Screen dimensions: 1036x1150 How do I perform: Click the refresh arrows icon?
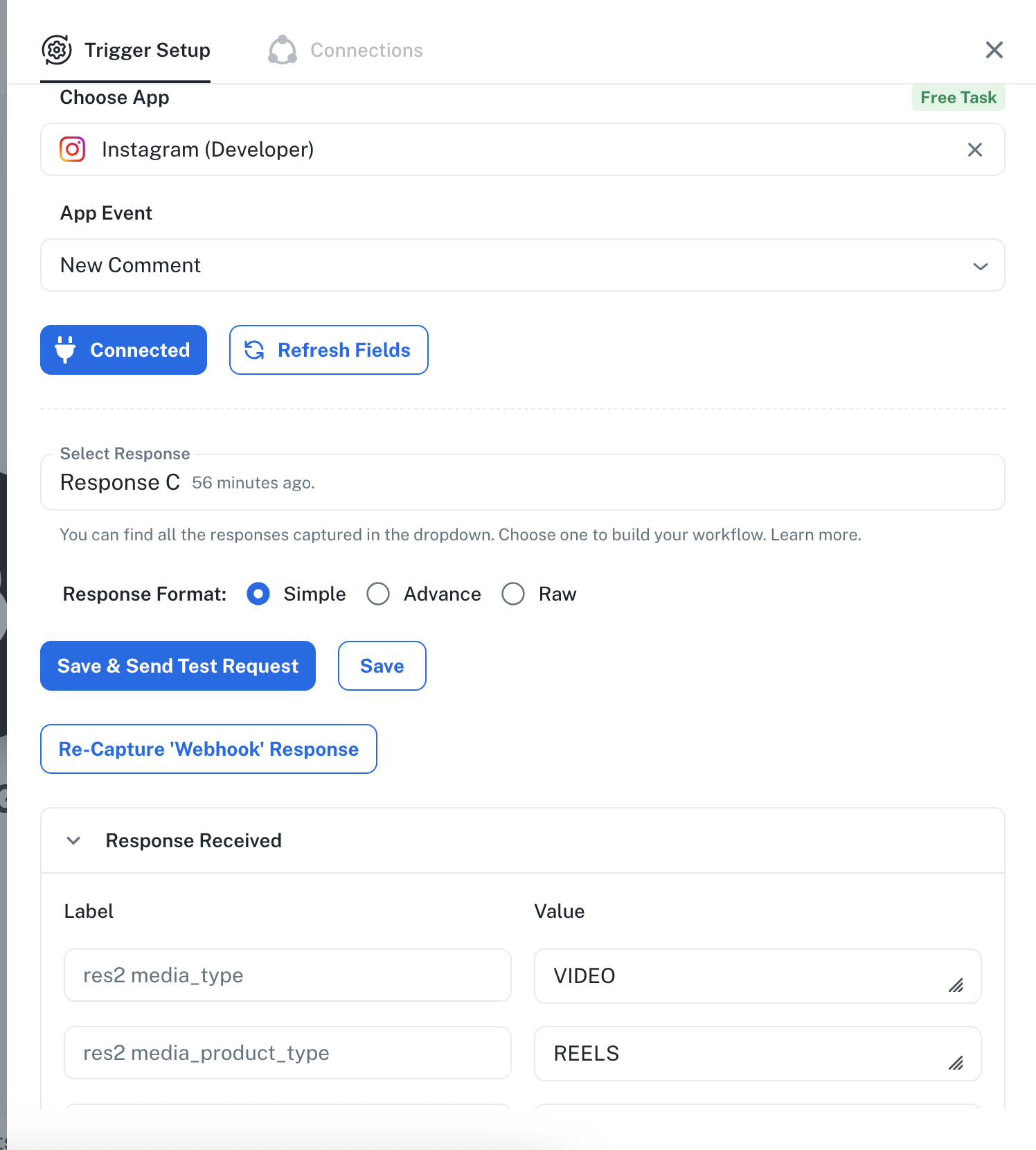click(x=254, y=350)
